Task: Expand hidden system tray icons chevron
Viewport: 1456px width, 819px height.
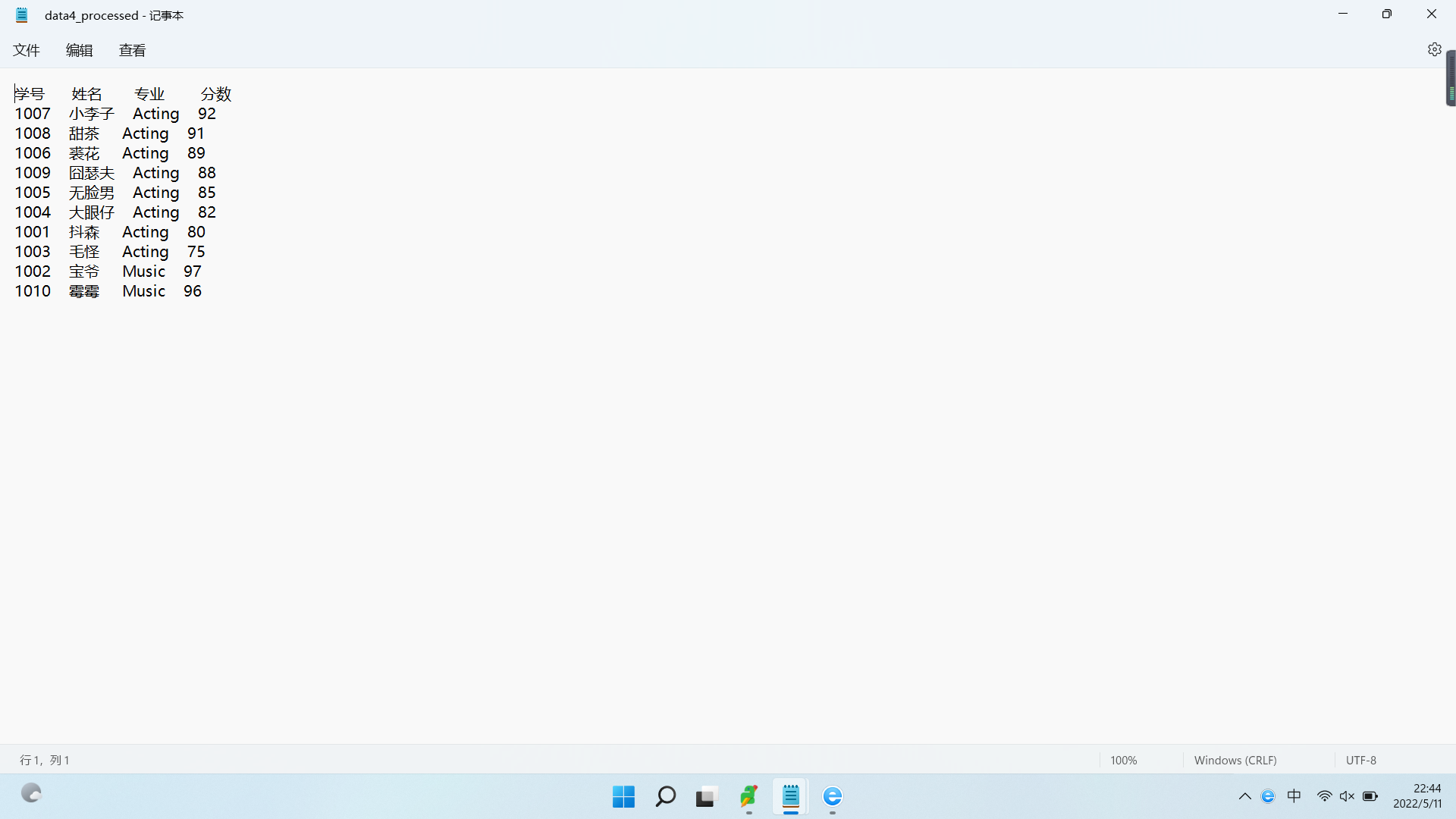Action: 1244,796
